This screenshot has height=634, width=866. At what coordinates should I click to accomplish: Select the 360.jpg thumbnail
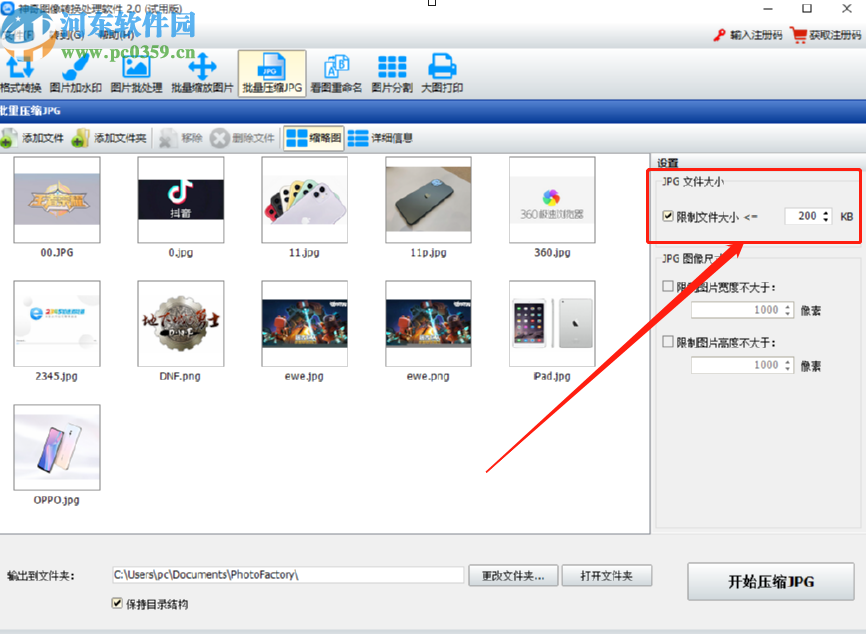pyautogui.click(x=552, y=199)
